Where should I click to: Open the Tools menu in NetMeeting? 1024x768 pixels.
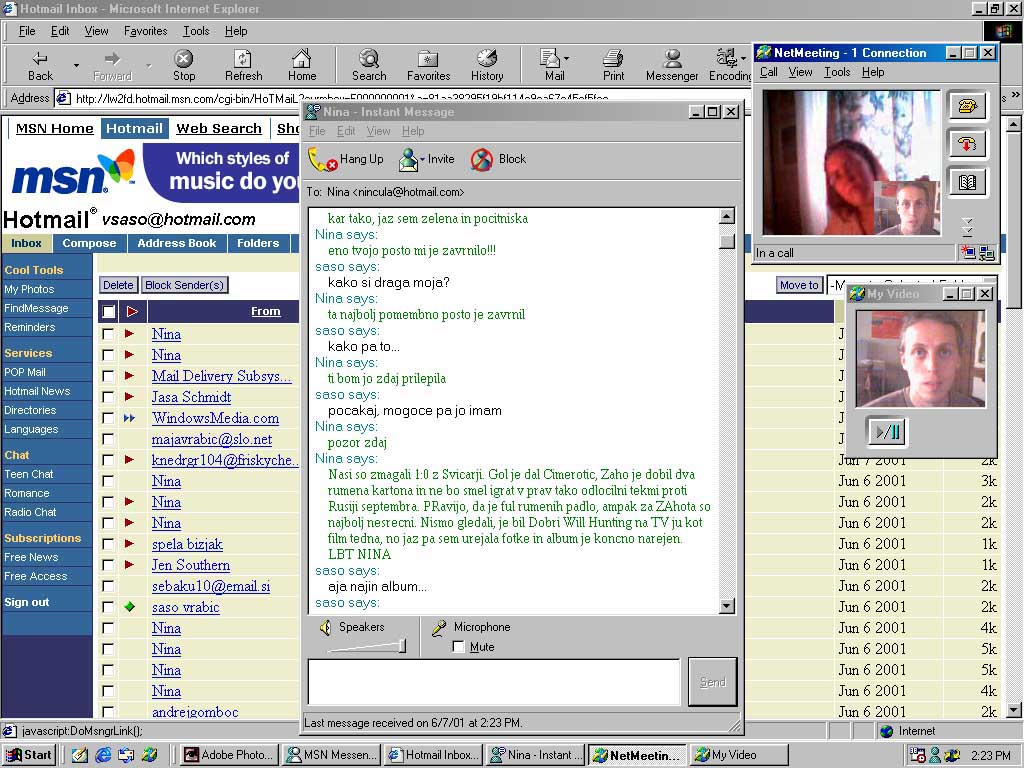click(837, 72)
